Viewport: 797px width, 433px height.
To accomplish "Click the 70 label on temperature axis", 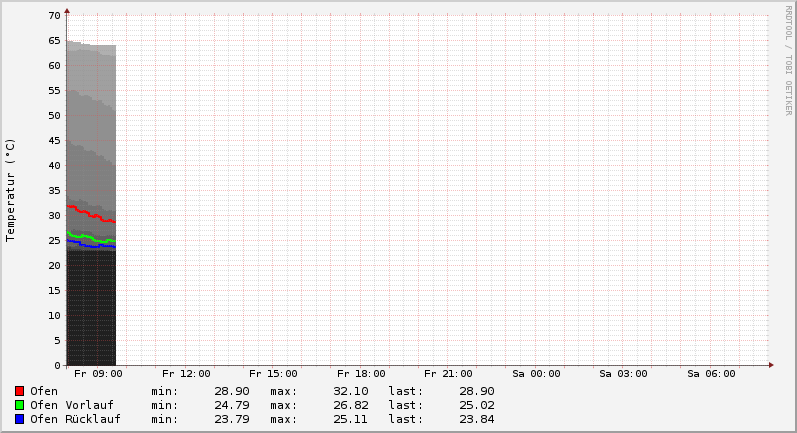I will pos(55,16).
